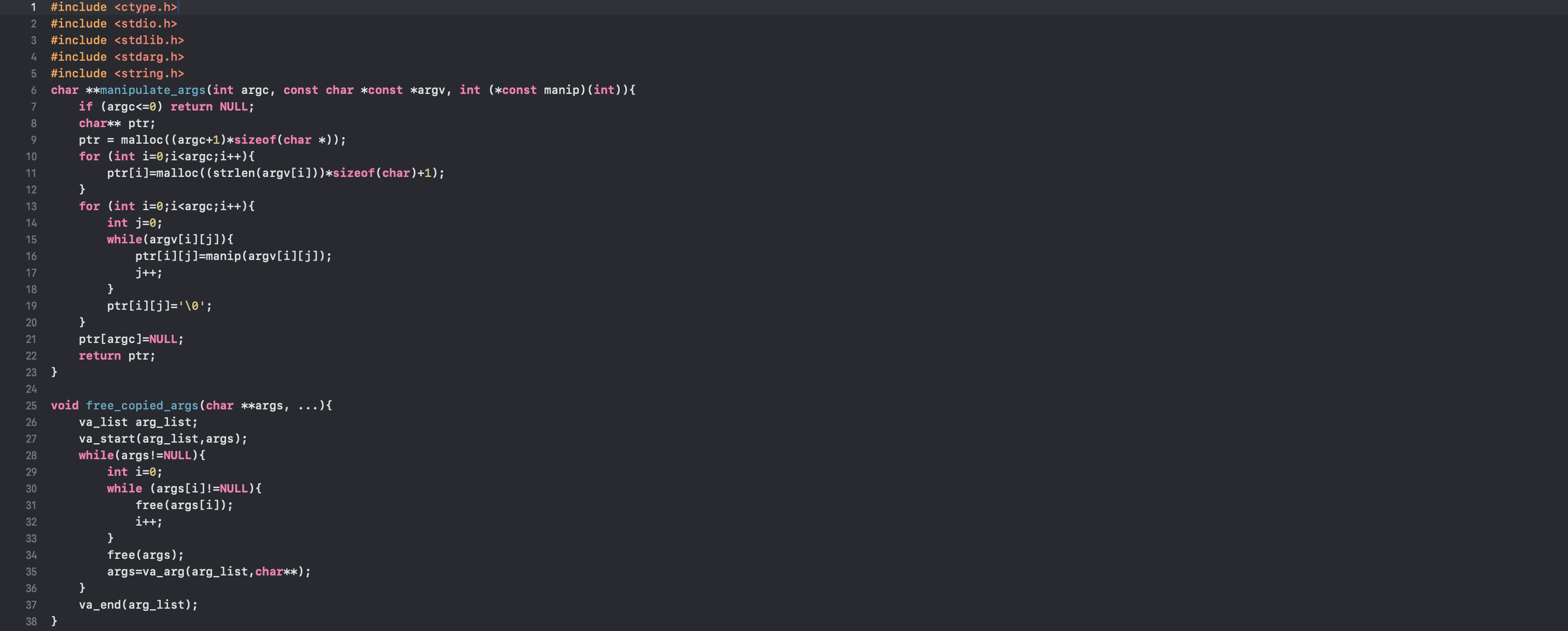Click line number 25 in the gutter
This screenshot has height=631, width=1568.
click(x=31, y=406)
